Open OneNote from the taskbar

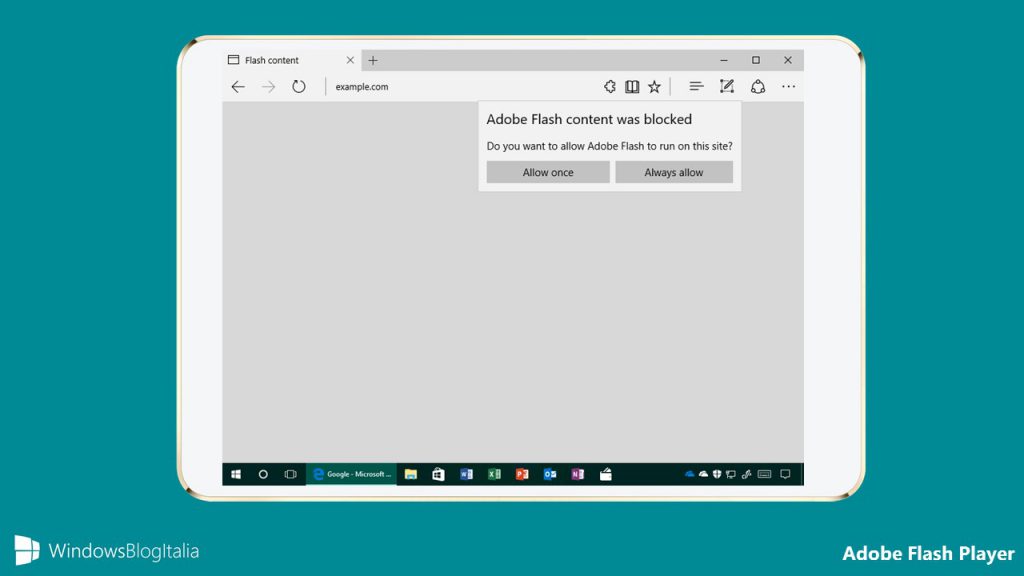[576, 473]
